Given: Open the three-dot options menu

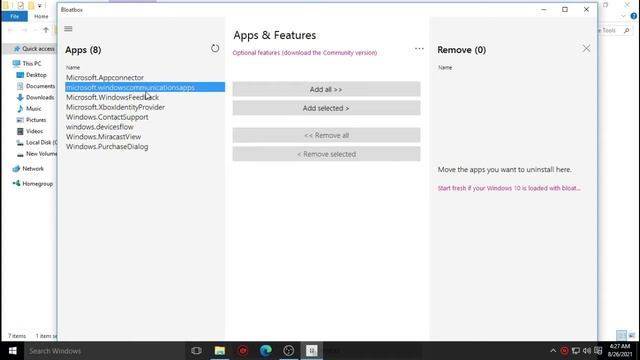Looking at the screenshot, I should point(419,48).
